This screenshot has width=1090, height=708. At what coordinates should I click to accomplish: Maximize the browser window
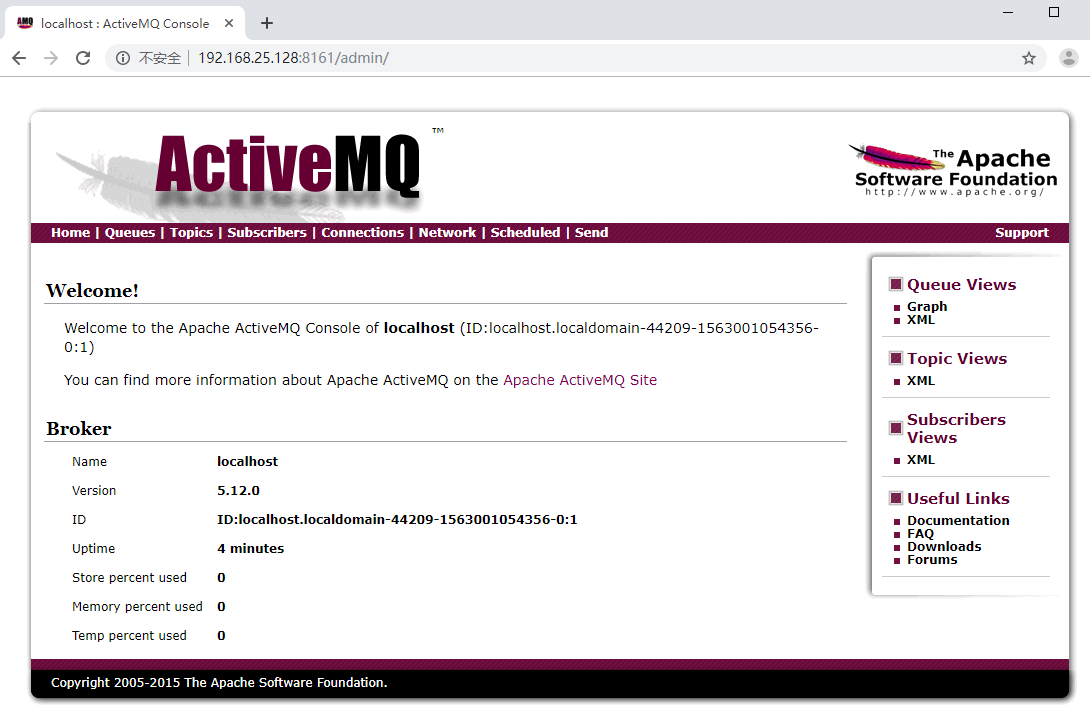(1054, 13)
